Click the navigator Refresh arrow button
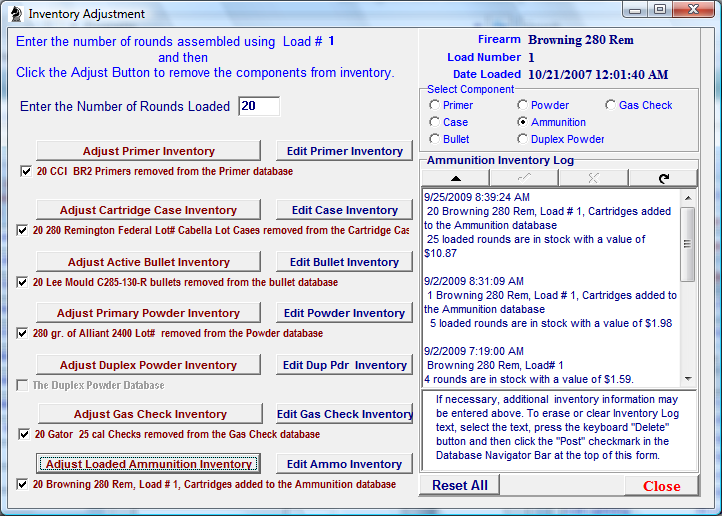 click(663, 178)
